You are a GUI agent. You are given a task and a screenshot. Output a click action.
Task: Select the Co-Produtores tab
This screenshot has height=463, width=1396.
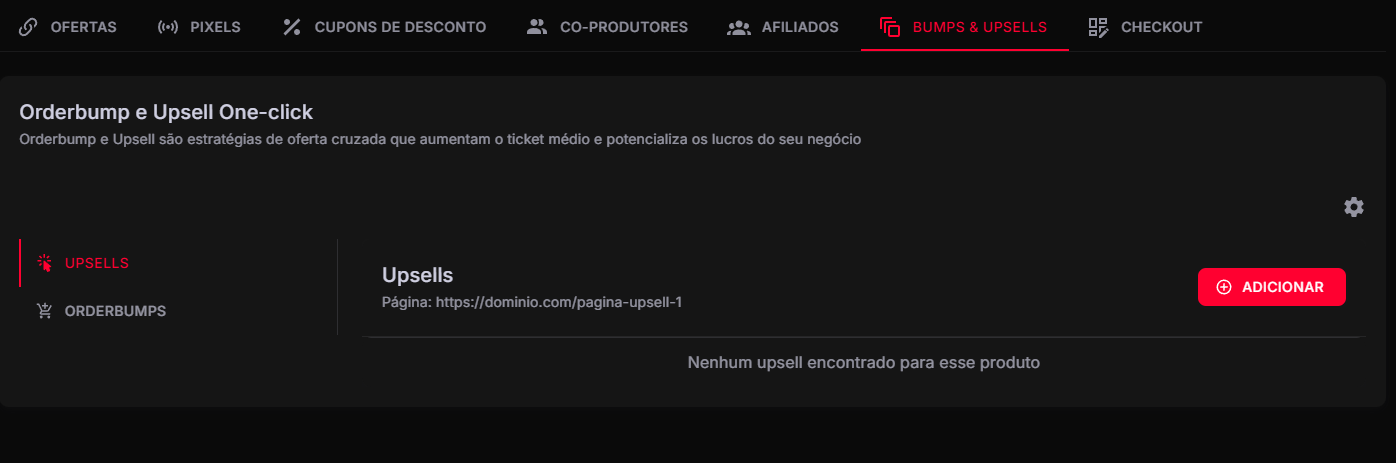click(623, 27)
